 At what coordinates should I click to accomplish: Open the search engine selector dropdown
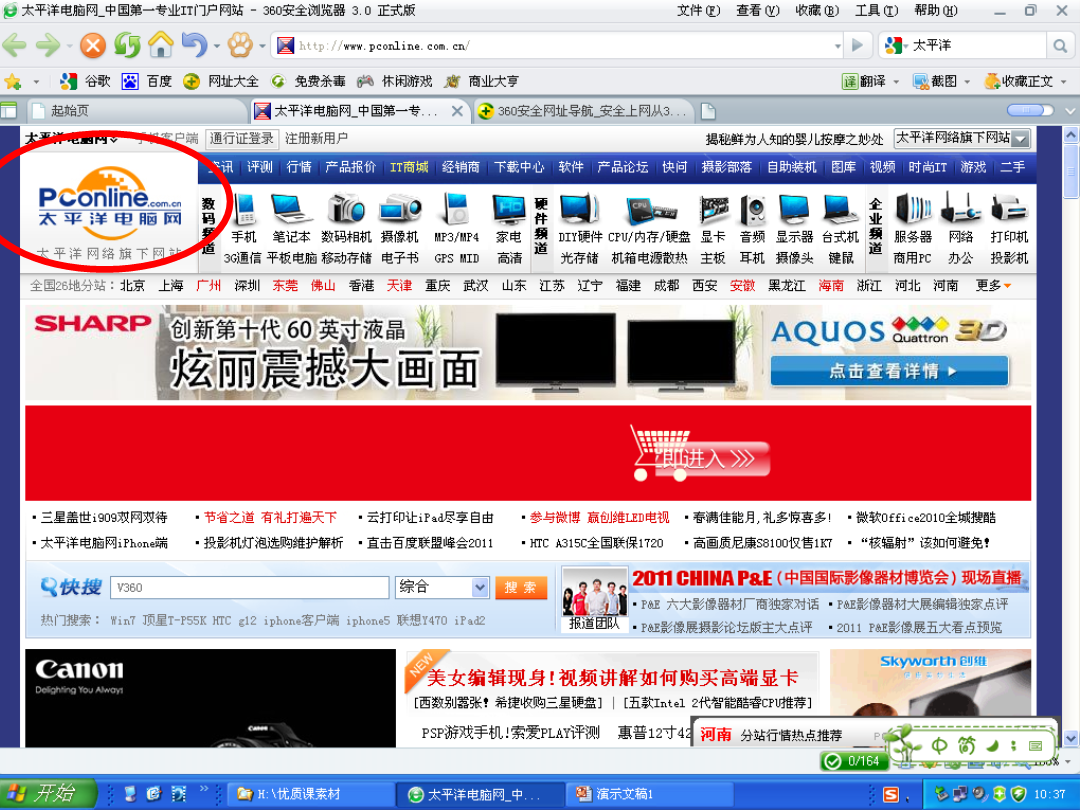click(x=907, y=46)
